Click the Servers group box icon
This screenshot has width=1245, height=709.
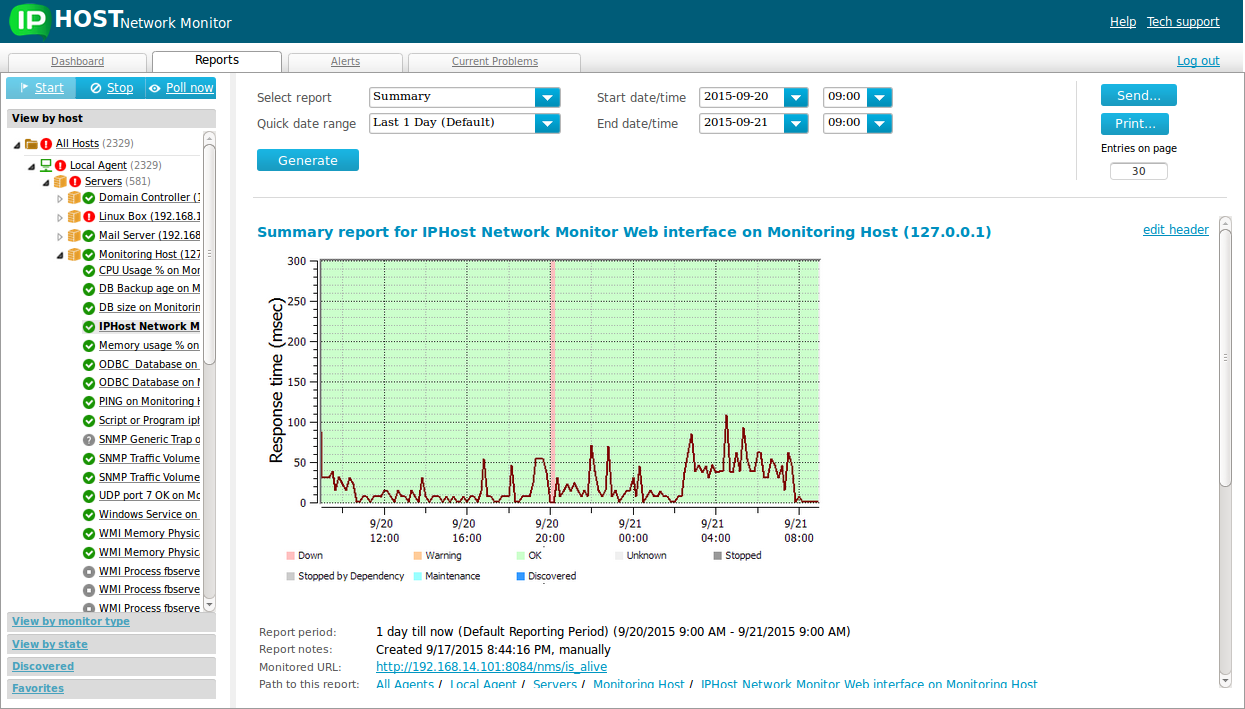click(60, 182)
